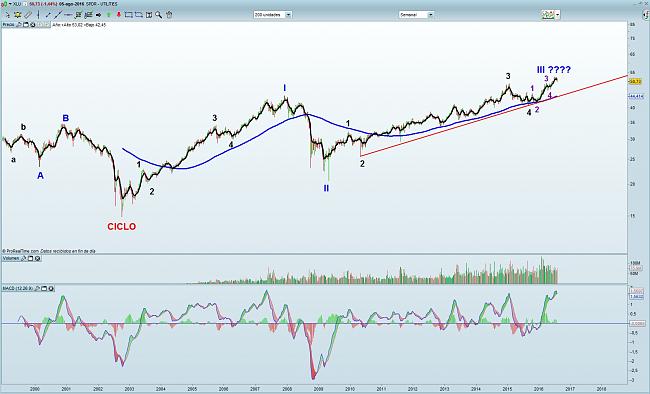
Task: Select the text box annotation tool
Action: coord(149,15)
